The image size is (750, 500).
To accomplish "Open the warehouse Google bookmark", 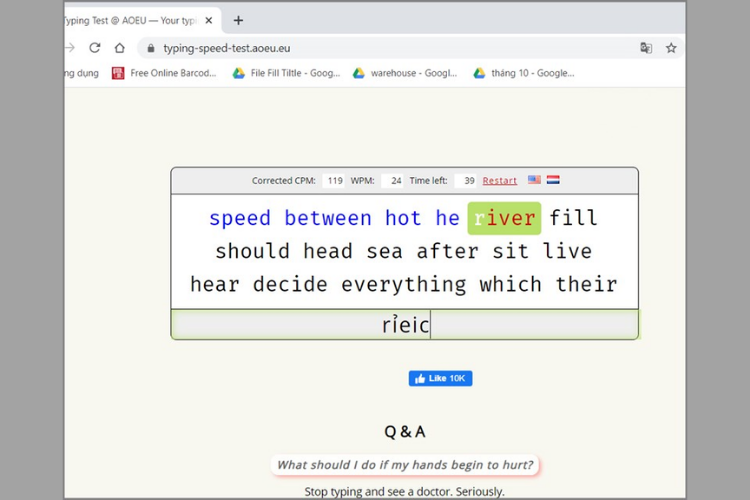I will tap(405, 73).
